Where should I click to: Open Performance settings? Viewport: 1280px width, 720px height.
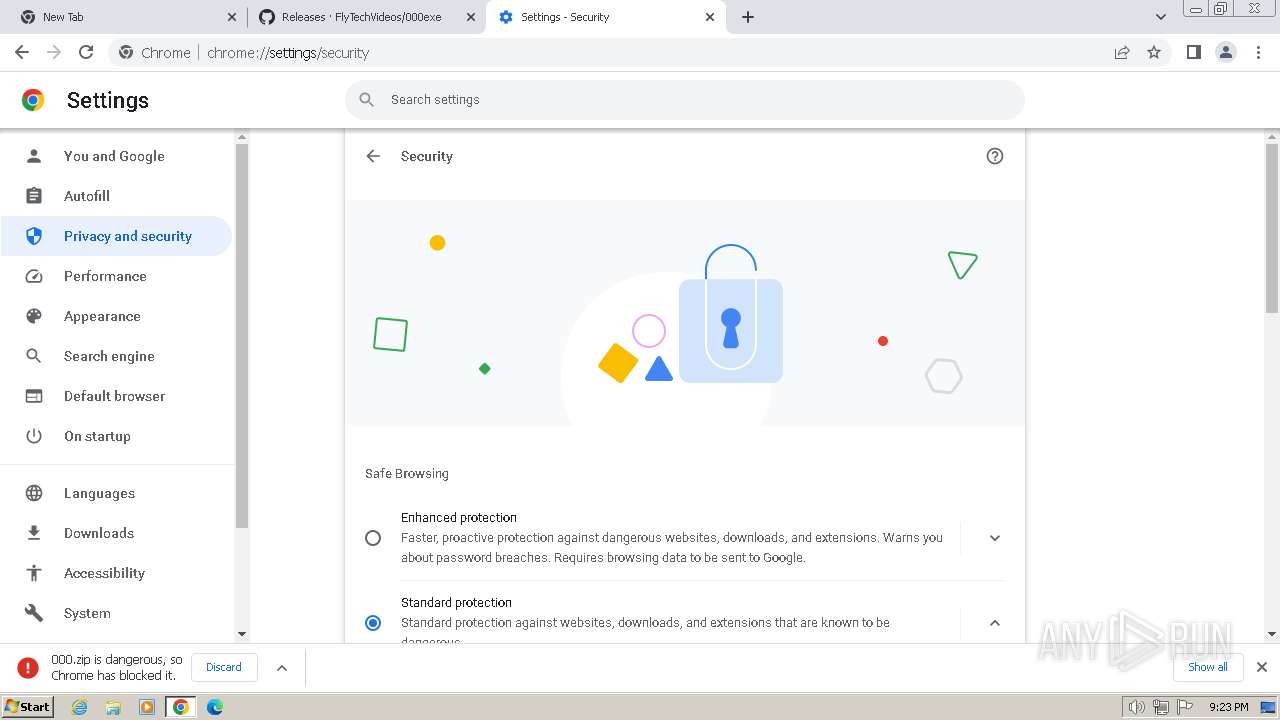(x=116, y=276)
